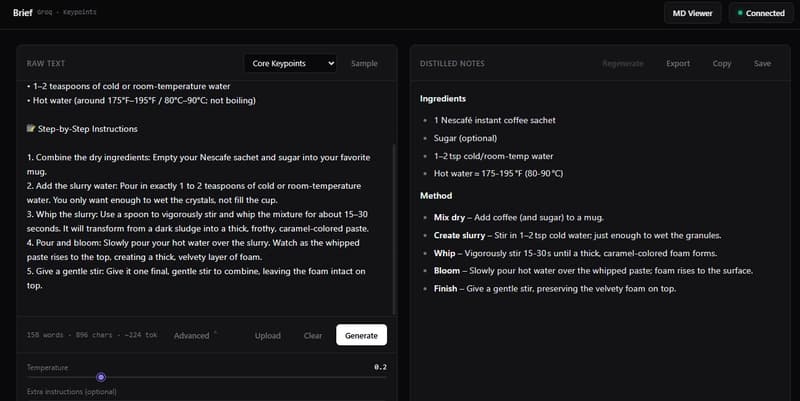
Task: Click '1–2 teaspoons of cold' raw line
Action: (x=129, y=86)
